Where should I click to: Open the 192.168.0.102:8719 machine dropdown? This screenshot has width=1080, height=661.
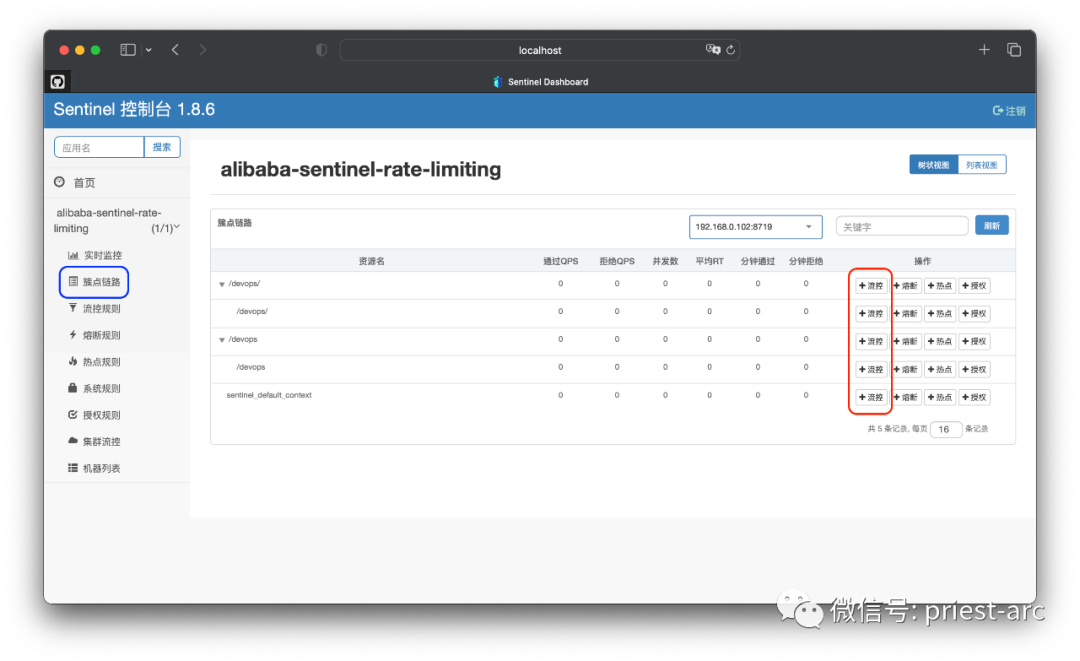pyautogui.click(x=756, y=227)
